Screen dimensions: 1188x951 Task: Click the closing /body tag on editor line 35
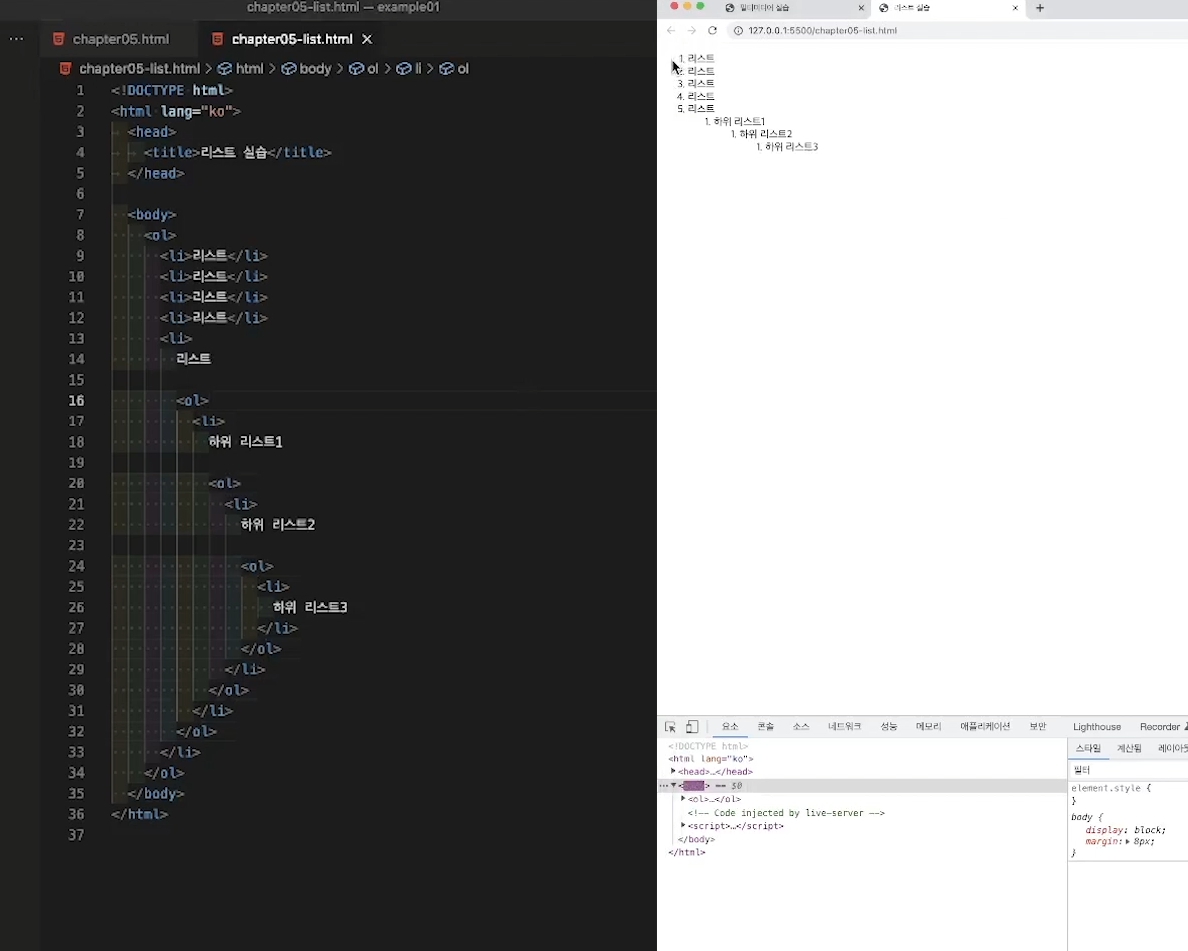[x=155, y=793]
